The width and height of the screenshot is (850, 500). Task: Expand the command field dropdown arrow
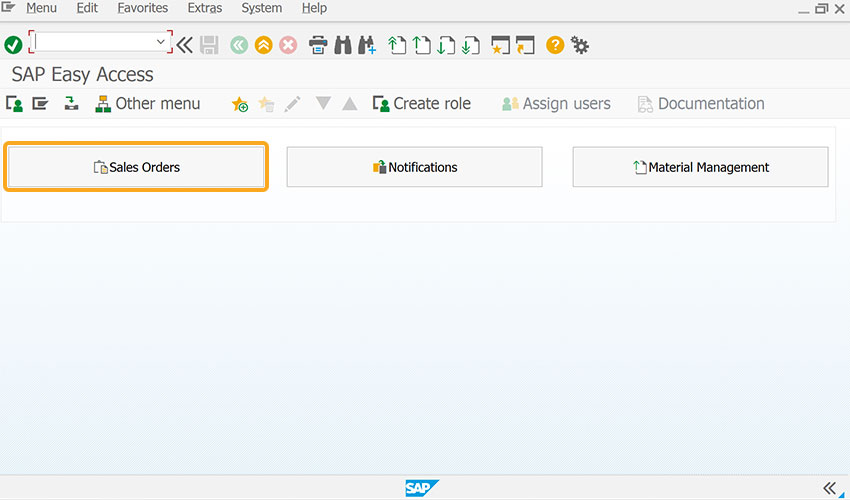tap(160, 42)
